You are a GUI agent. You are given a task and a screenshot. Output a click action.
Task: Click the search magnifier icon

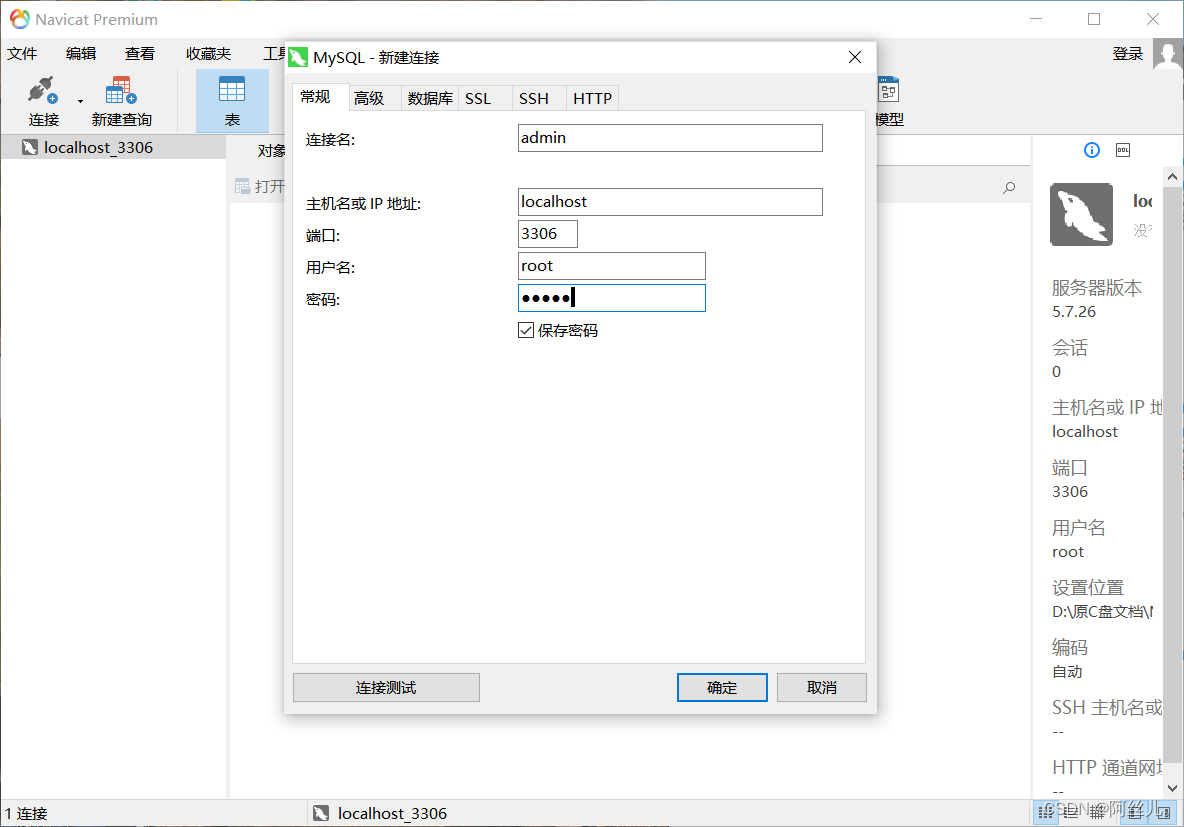coord(1009,187)
